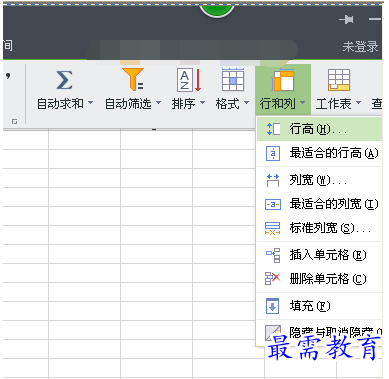The image size is (389, 379).
Task: Click the AutoFilter funnel icon
Action: click(133, 79)
